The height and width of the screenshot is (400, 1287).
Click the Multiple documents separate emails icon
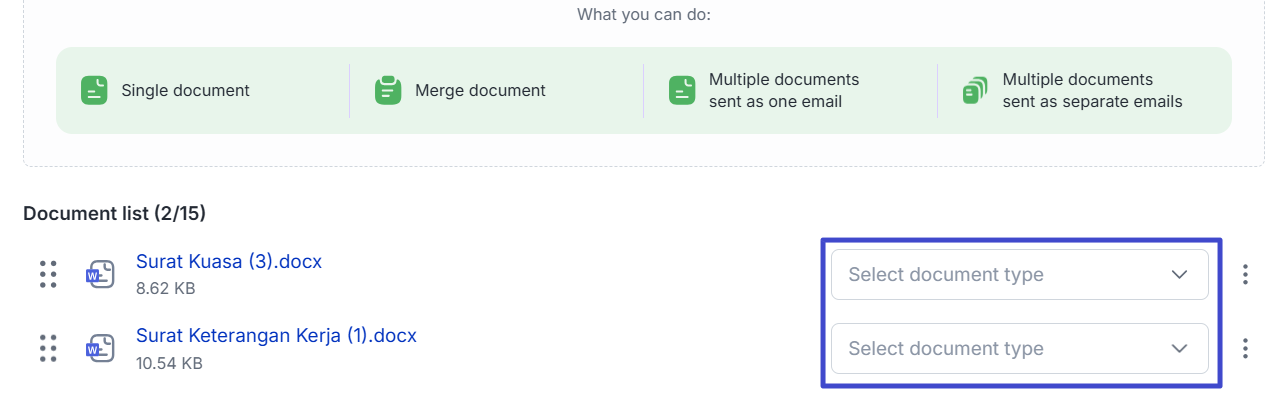pos(975,90)
